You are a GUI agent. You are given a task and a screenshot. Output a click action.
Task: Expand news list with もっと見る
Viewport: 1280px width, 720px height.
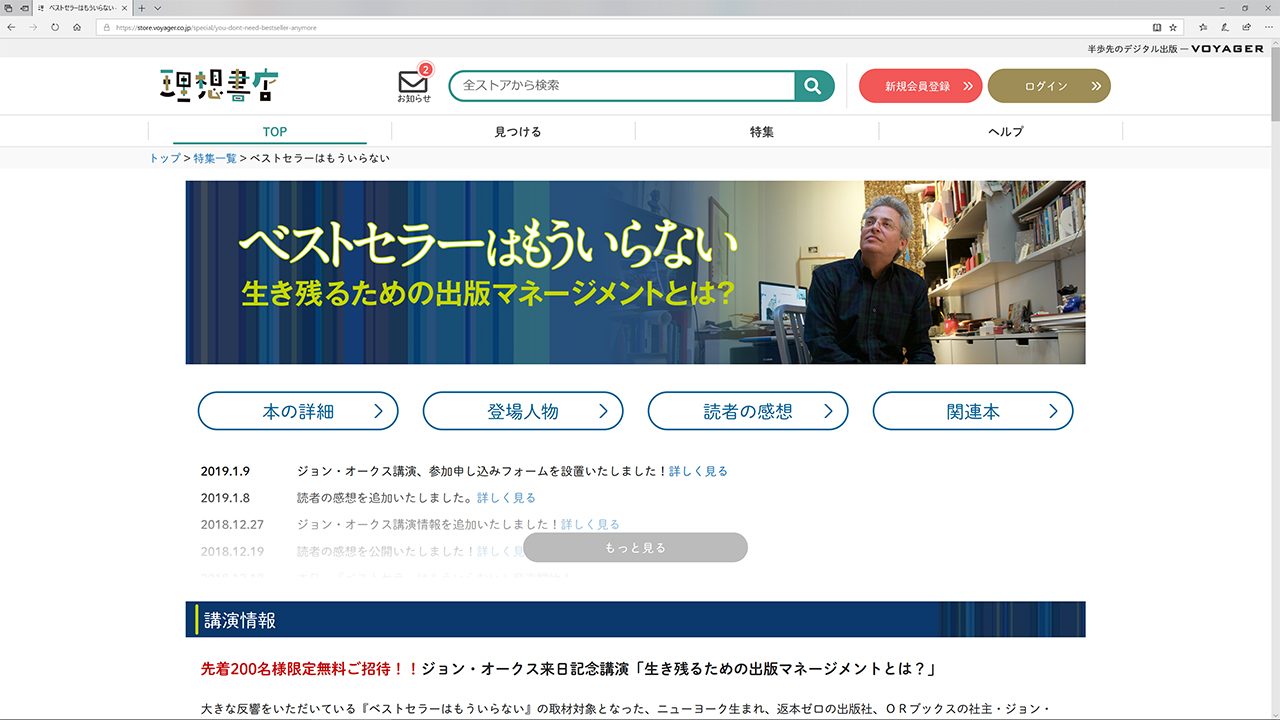click(x=635, y=547)
